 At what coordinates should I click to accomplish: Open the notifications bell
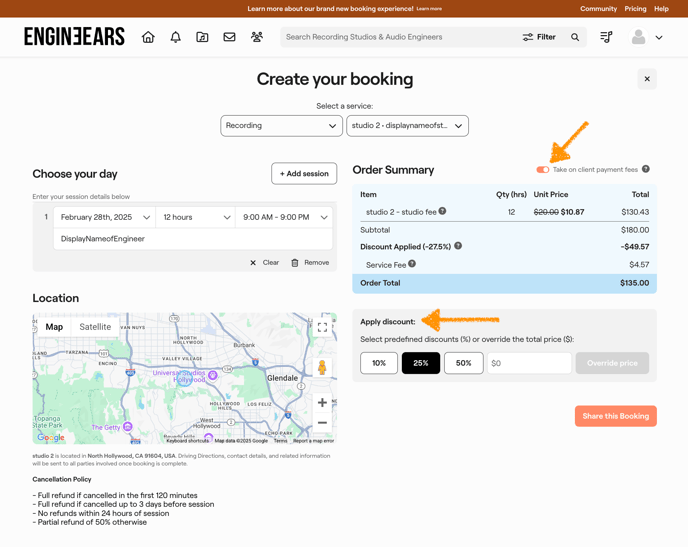click(x=175, y=37)
